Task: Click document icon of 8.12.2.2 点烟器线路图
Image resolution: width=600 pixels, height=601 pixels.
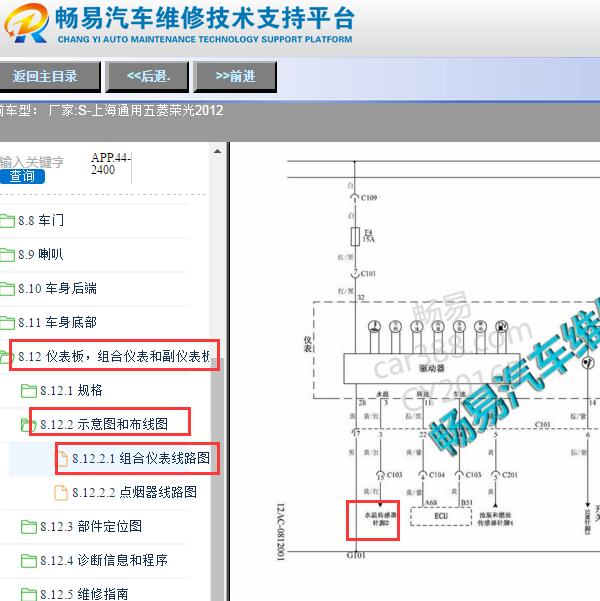Action: [x=61, y=493]
